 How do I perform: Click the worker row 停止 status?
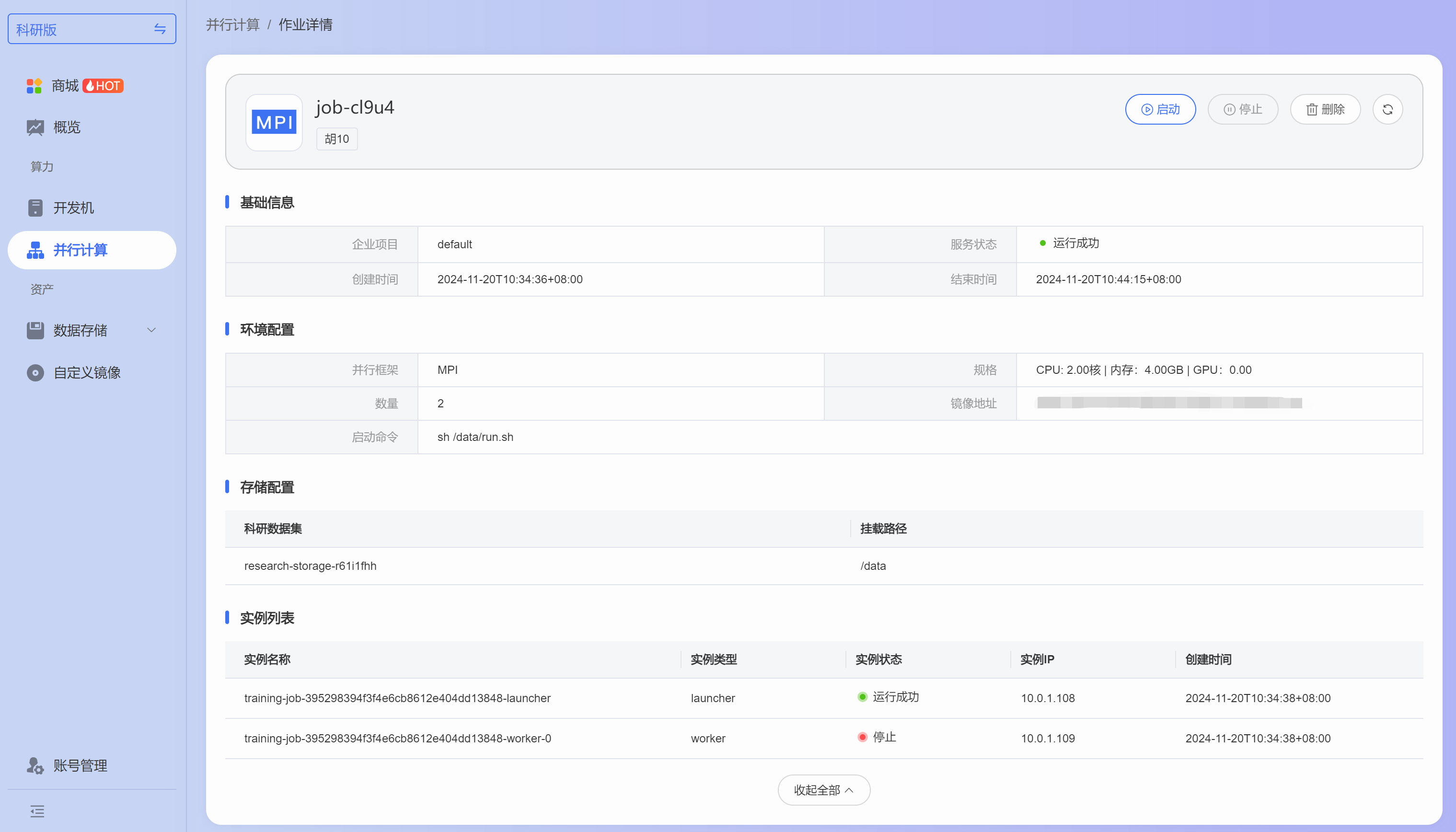(x=877, y=737)
